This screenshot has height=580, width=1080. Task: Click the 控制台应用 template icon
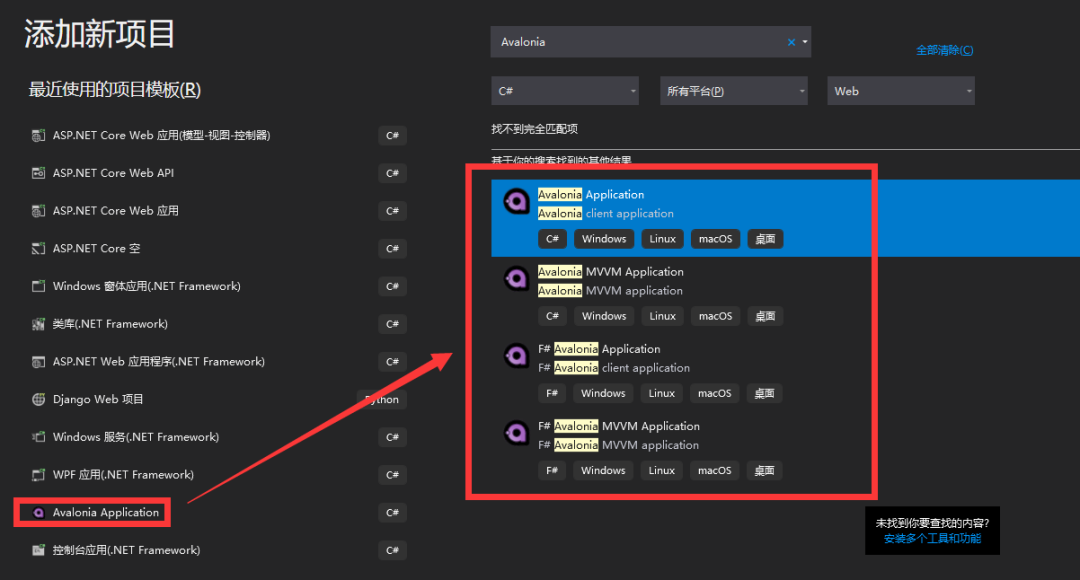(39, 550)
